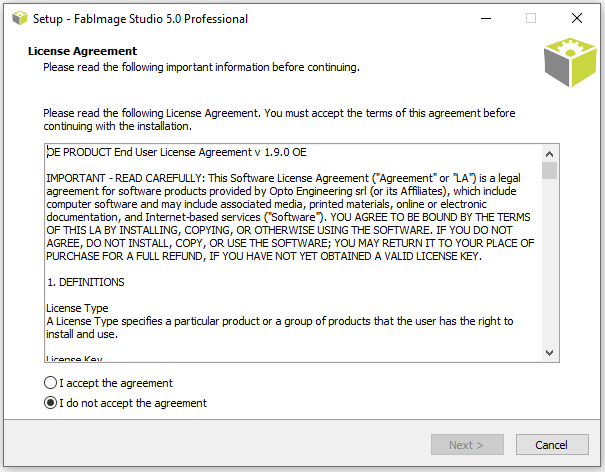Close the Setup window
605x472 pixels.
[577, 18]
